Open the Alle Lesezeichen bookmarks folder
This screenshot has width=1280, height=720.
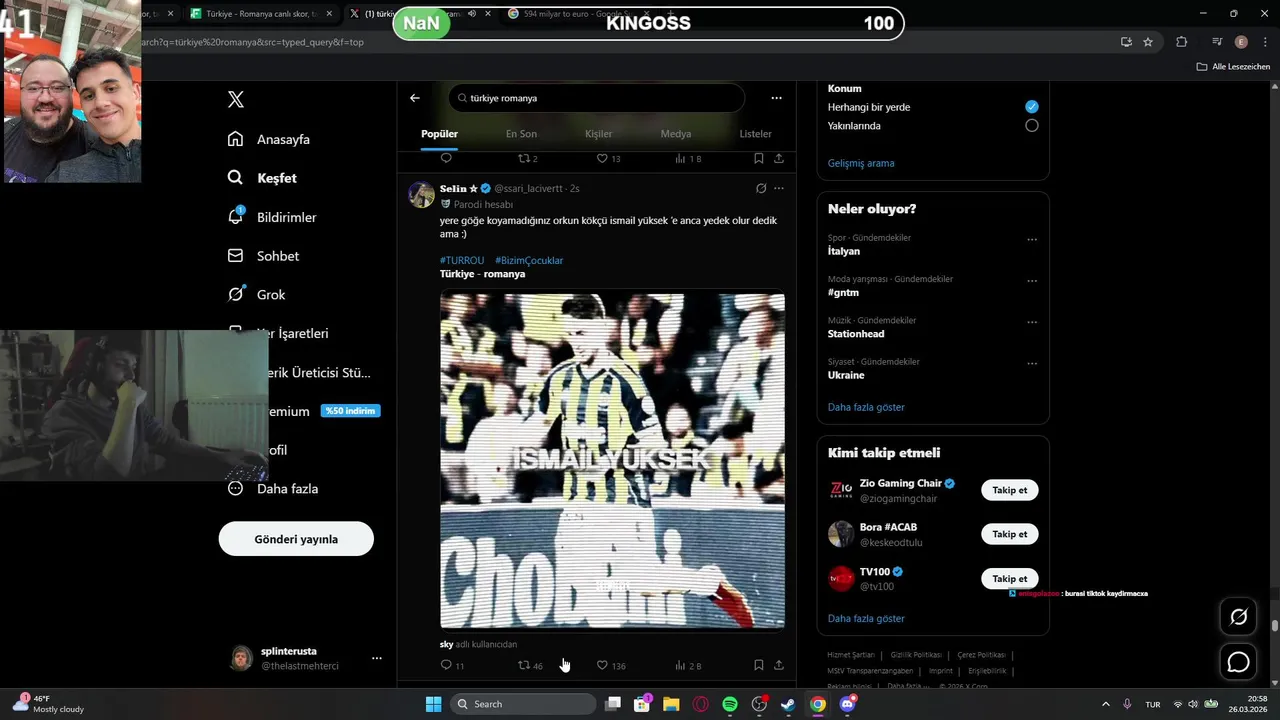(1233, 66)
